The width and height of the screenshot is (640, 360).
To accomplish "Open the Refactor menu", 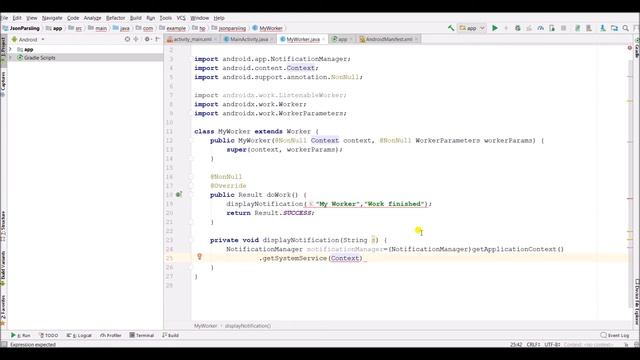I will pyautogui.click(x=116, y=18).
